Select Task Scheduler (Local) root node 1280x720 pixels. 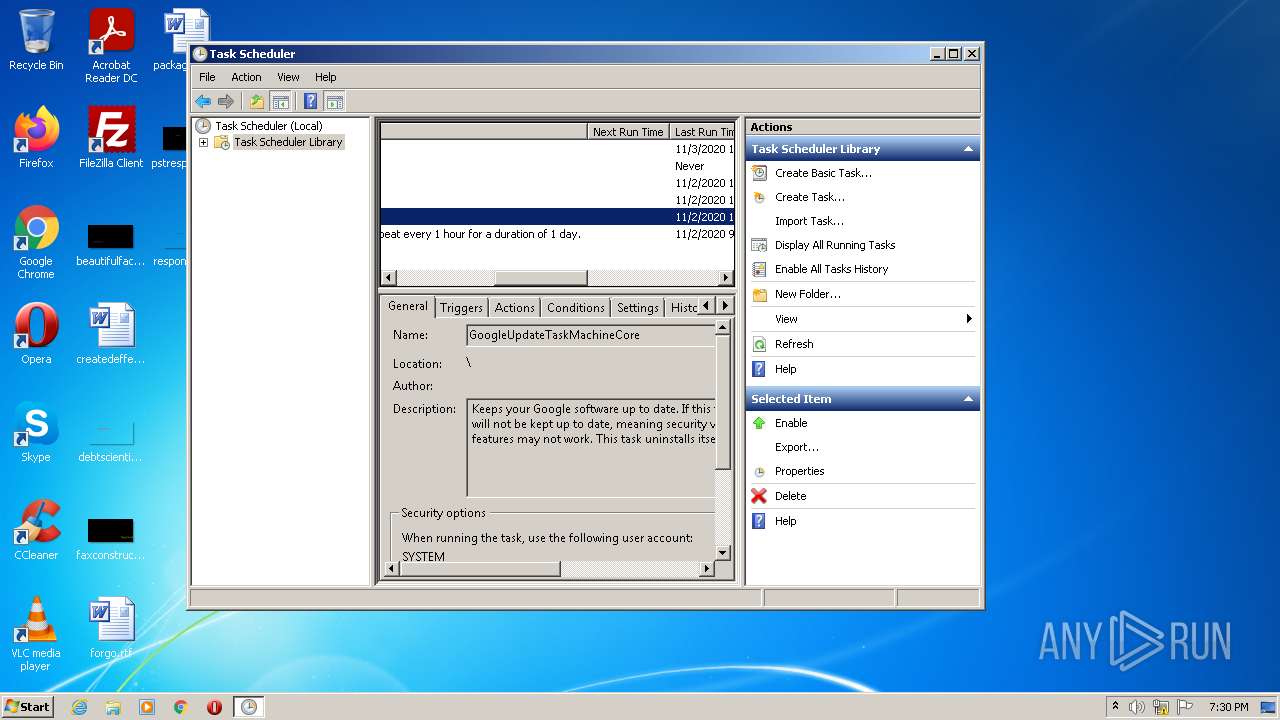[268, 126]
